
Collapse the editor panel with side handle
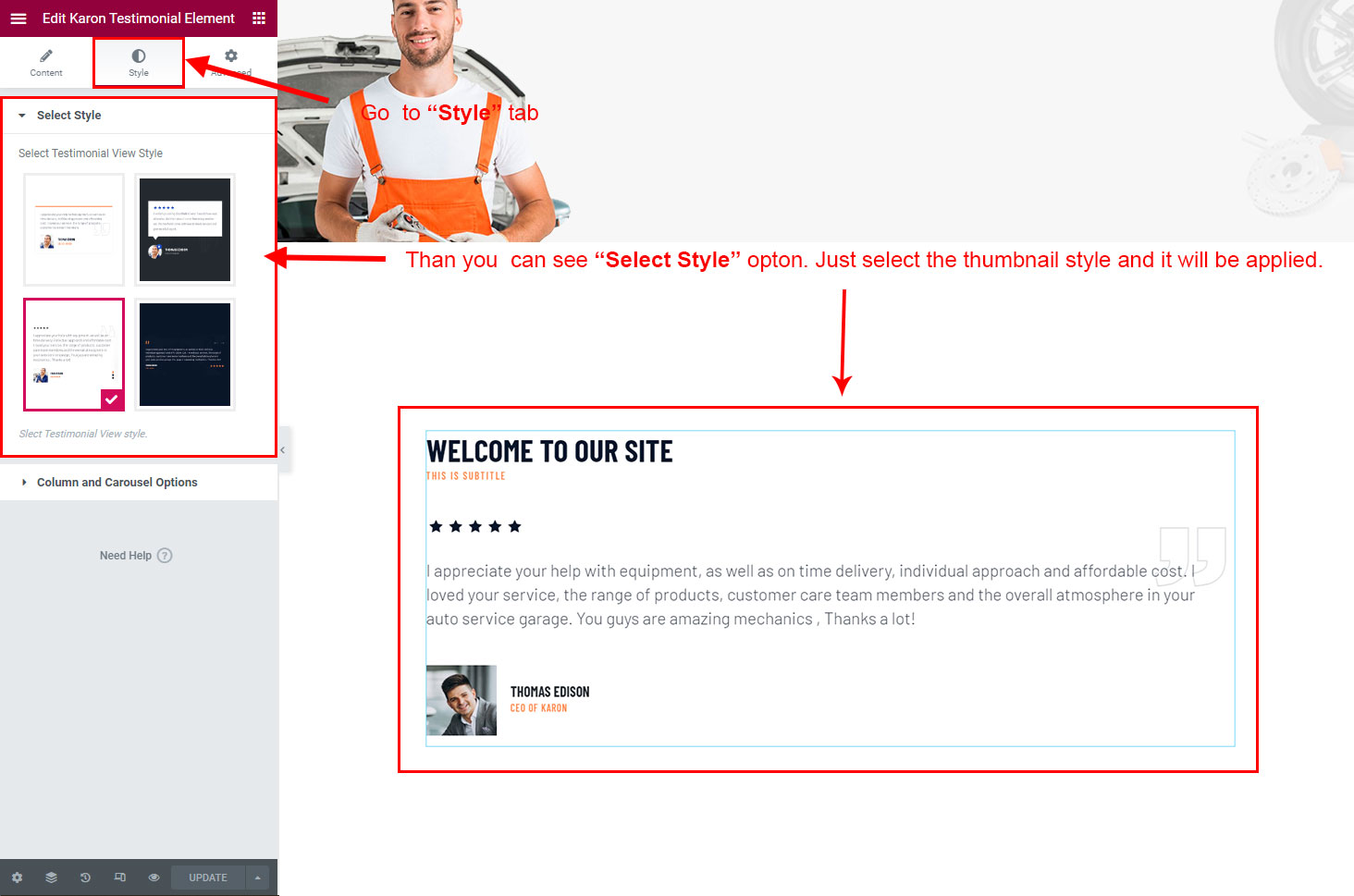pos(283,450)
